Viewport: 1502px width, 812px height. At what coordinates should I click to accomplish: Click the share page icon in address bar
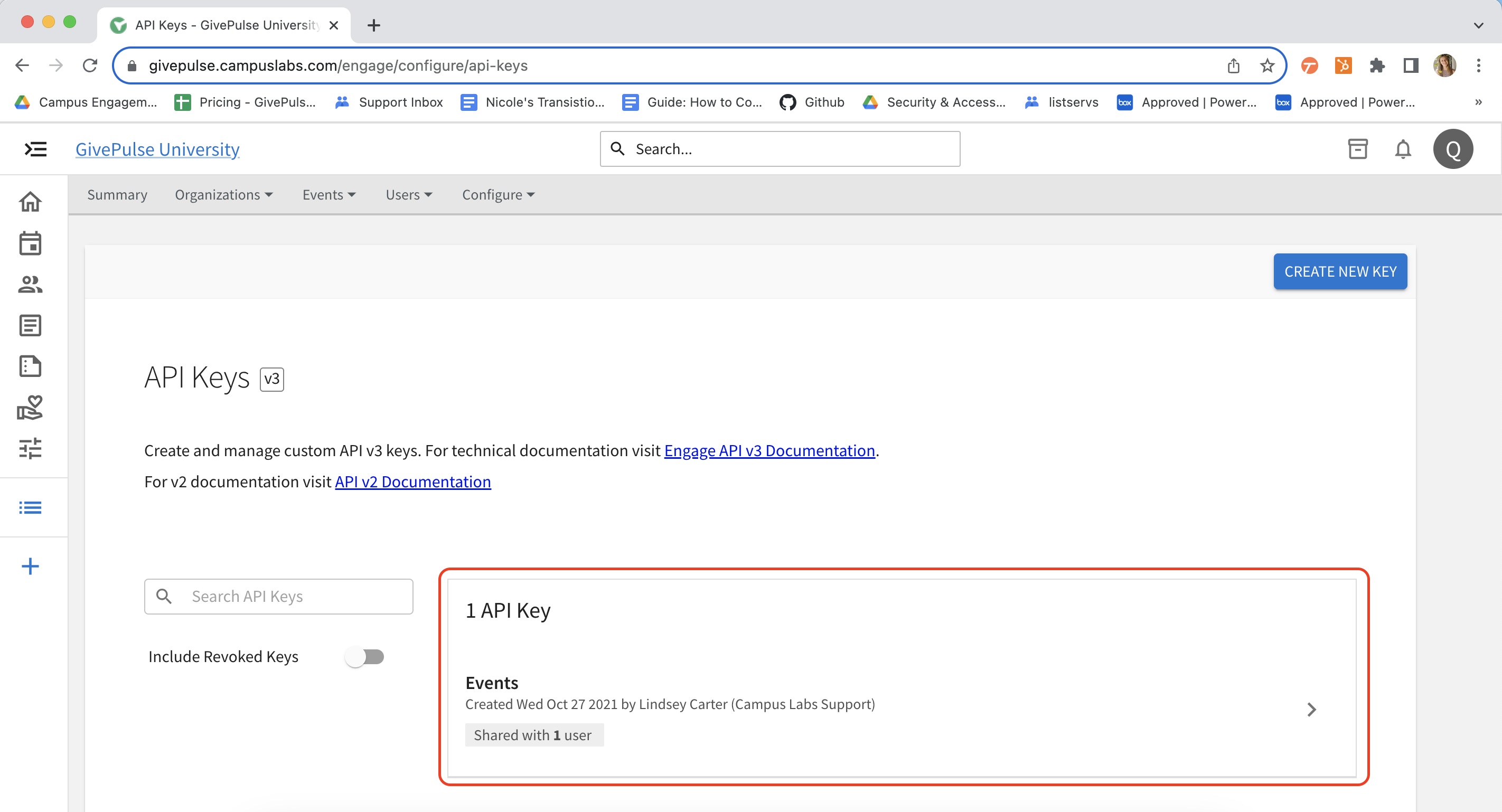[x=1233, y=66]
